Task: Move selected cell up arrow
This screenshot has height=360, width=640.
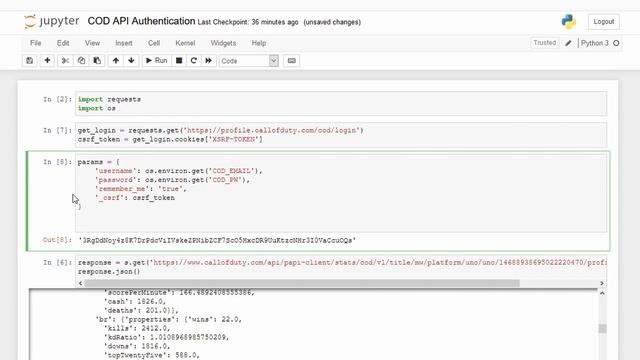Action: (116, 60)
